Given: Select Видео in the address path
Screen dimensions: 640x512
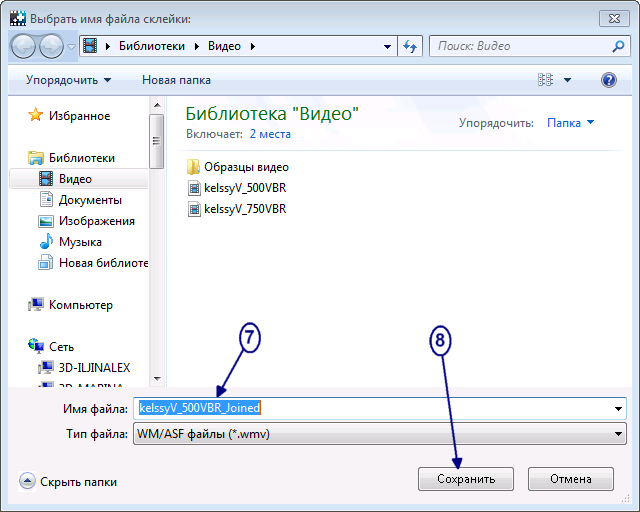Looking at the screenshot, I should pyautogui.click(x=224, y=46).
